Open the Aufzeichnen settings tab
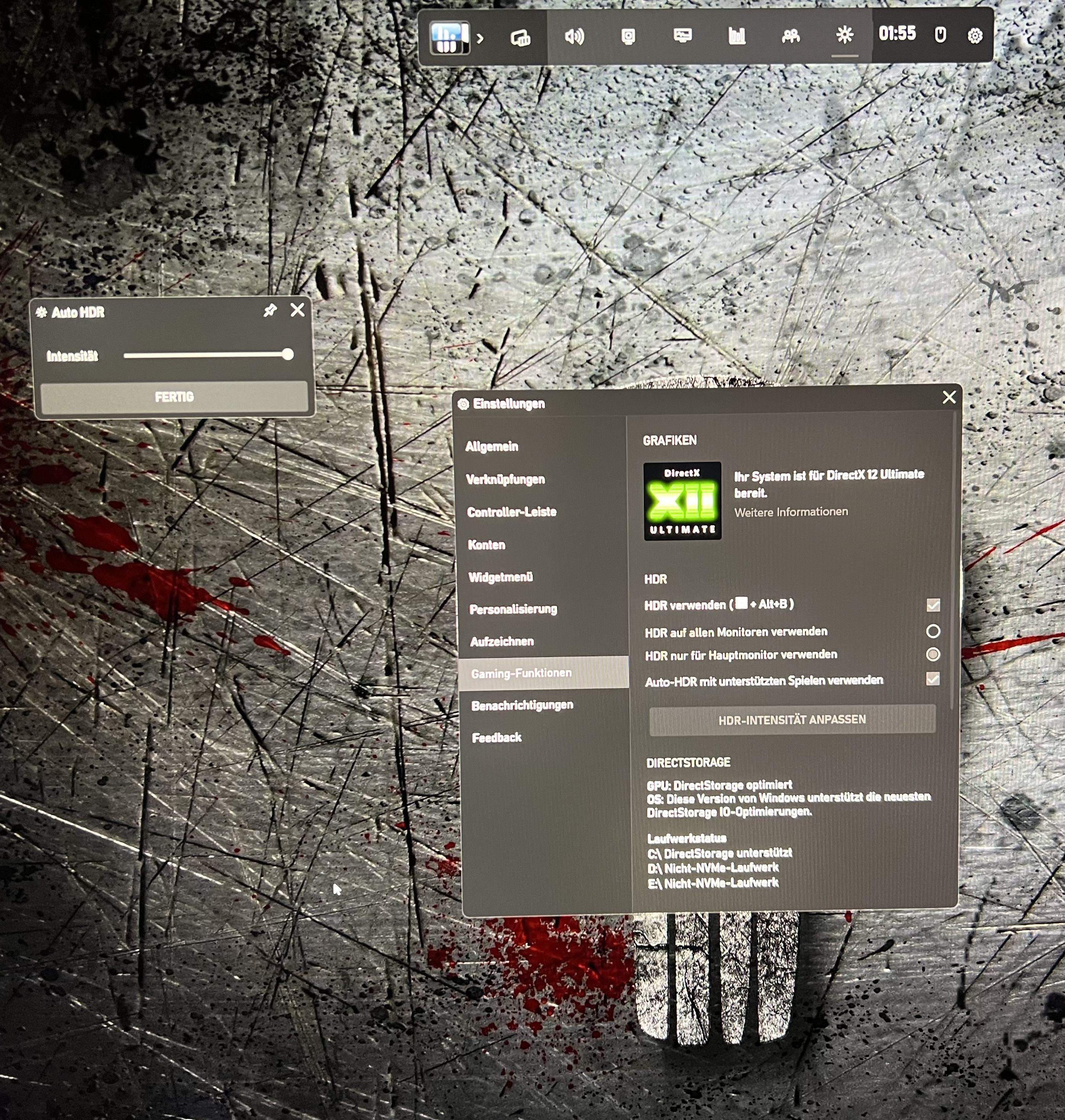Screen dimensions: 1065x1120 (x=502, y=642)
